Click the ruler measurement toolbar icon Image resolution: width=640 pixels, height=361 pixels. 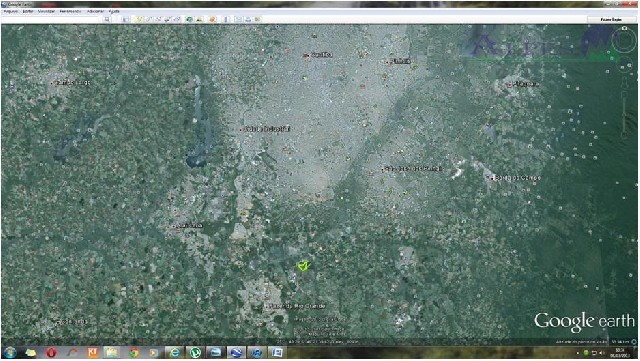pyautogui.click(x=226, y=19)
